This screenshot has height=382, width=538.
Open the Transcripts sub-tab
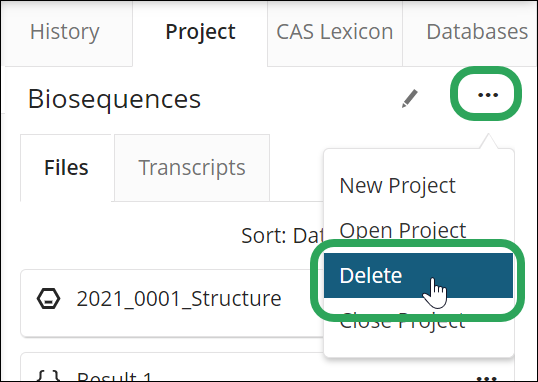(192, 168)
